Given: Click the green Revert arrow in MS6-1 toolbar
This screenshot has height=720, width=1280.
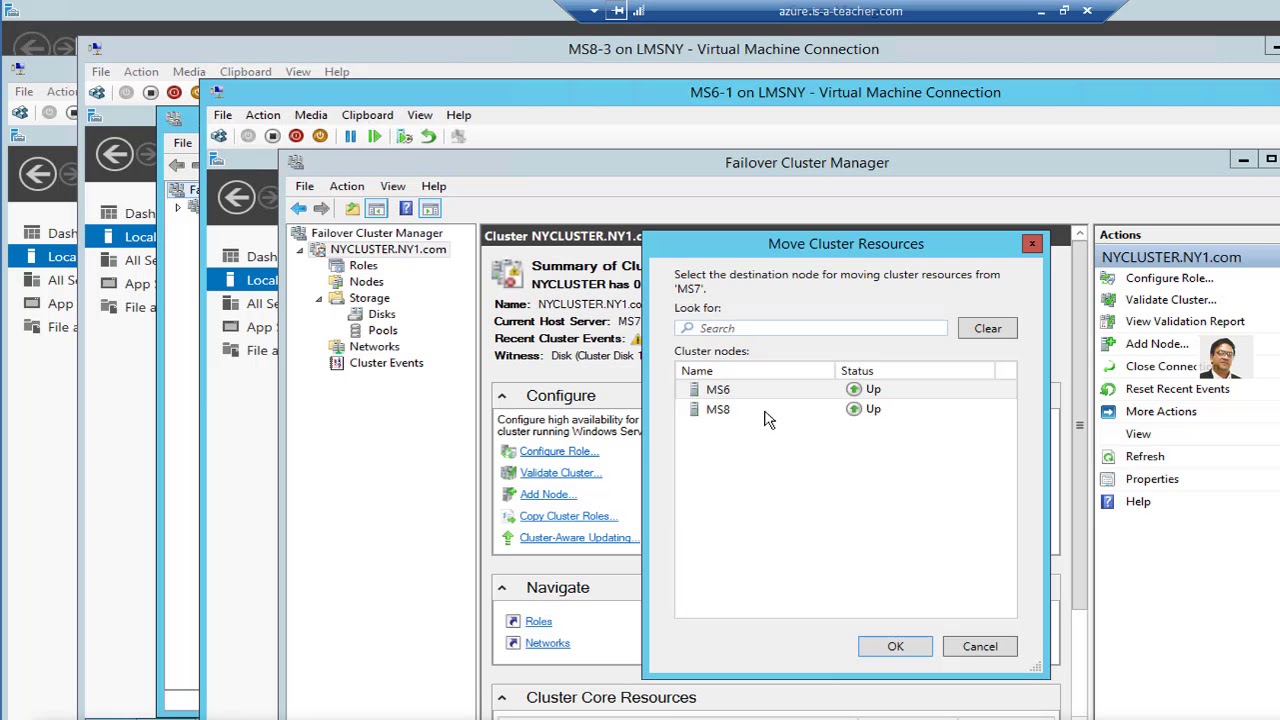Looking at the screenshot, I should [428, 136].
